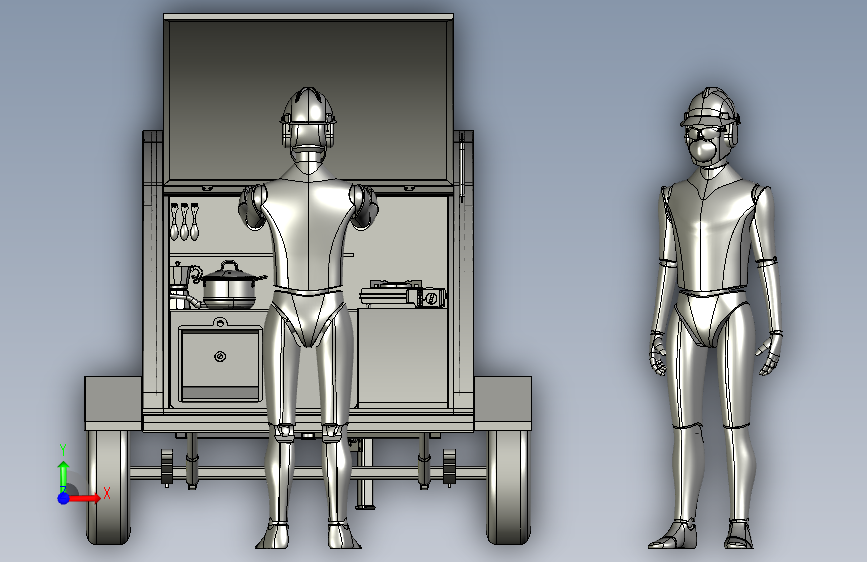Click the blue Z axis ball of triad
The width and height of the screenshot is (867, 562).
click(64, 498)
